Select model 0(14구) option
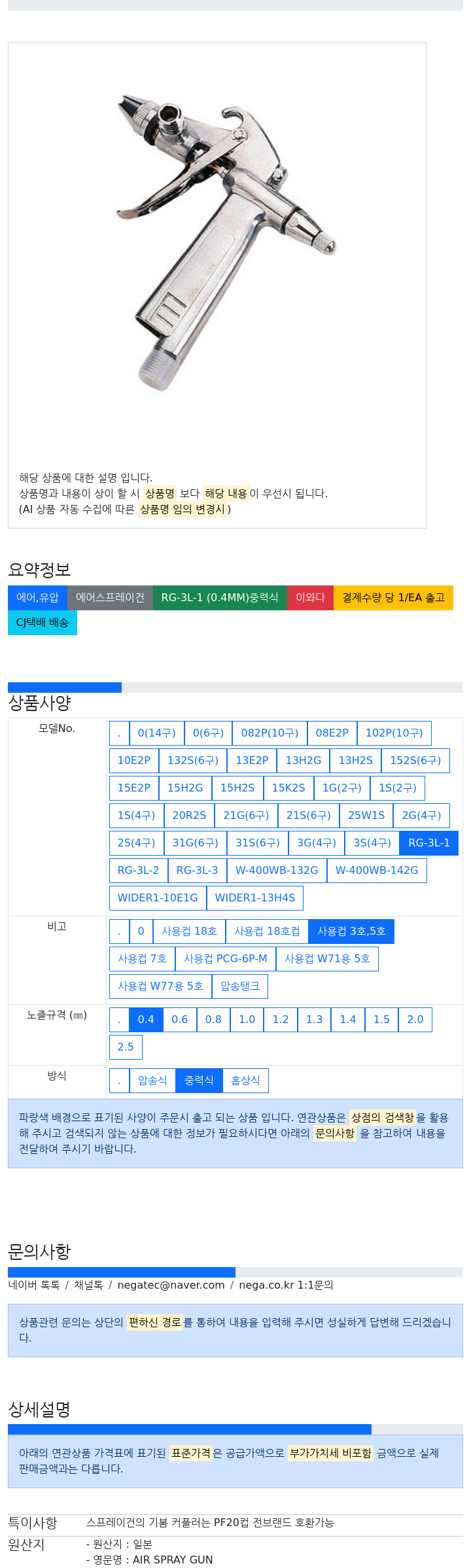471x1568 pixels. (157, 733)
